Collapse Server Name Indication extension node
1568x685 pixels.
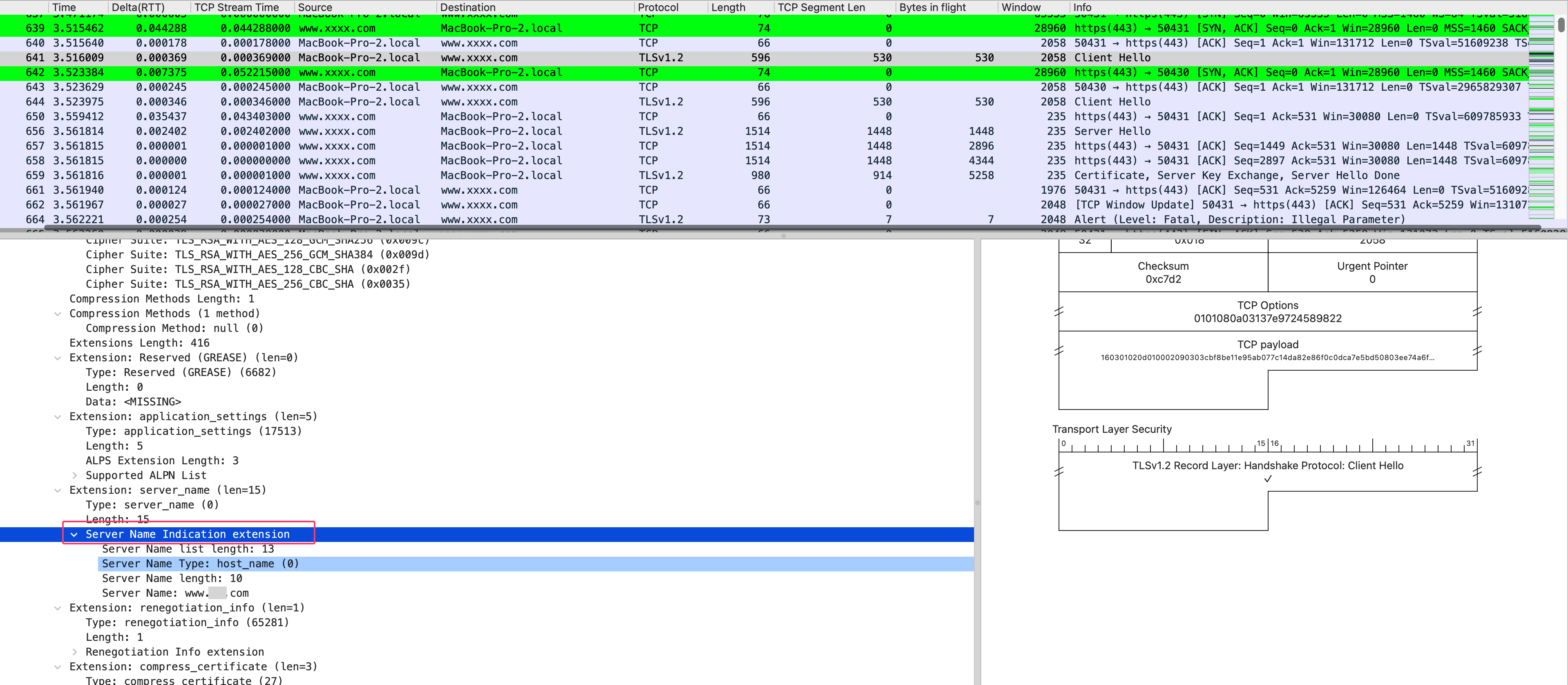[74, 535]
